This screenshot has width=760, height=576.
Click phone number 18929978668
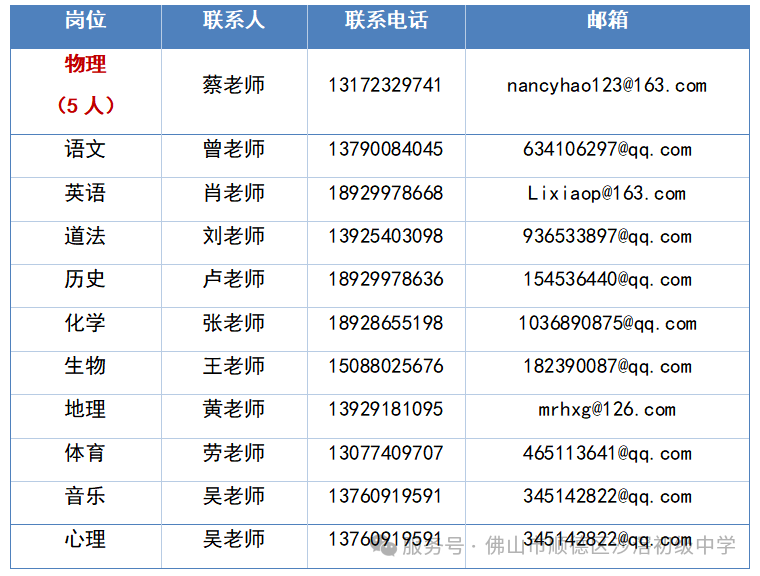(386, 193)
